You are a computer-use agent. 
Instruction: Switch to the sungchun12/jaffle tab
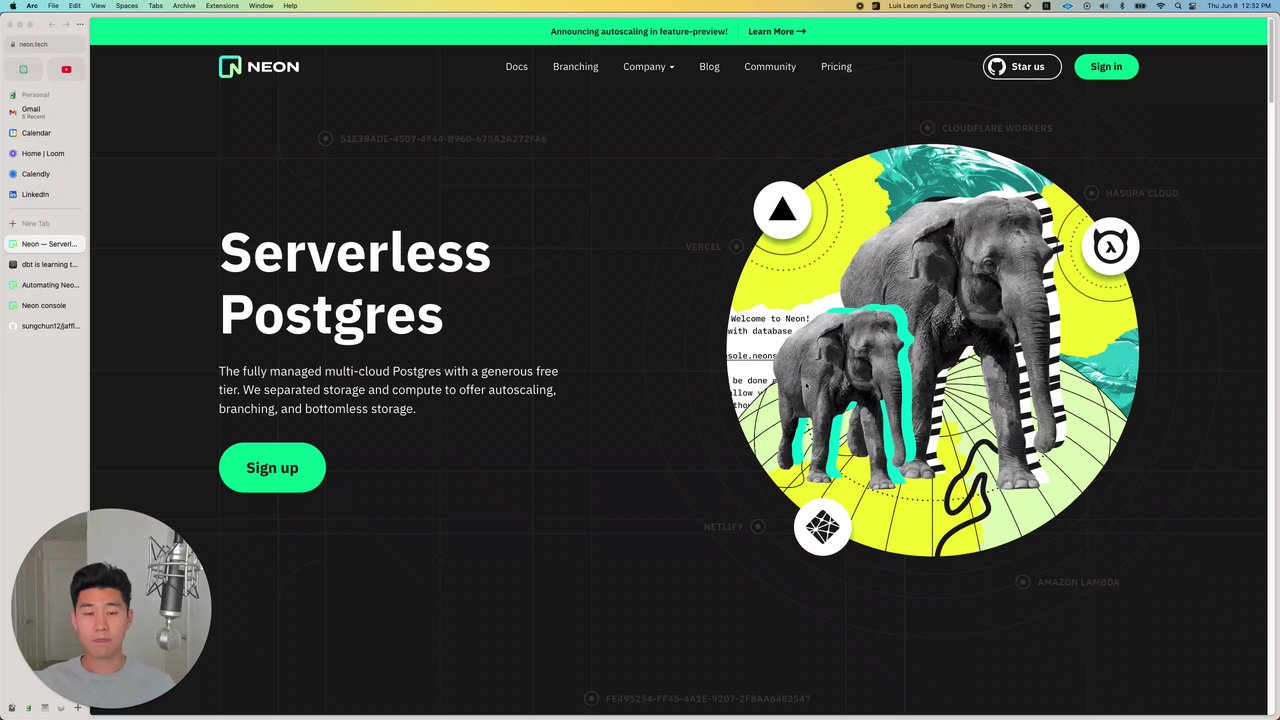click(44, 326)
